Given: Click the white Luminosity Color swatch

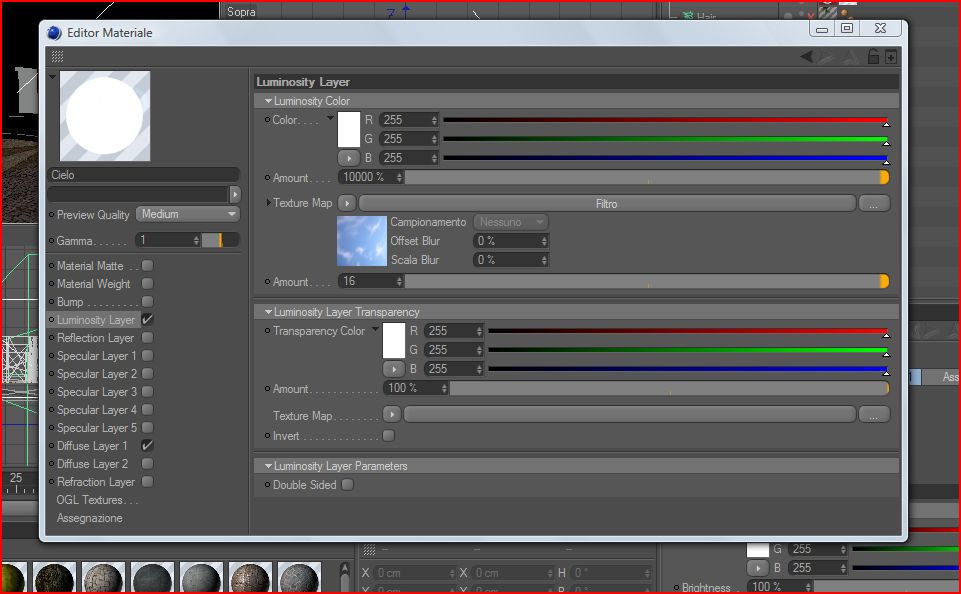Looking at the screenshot, I should (349, 129).
